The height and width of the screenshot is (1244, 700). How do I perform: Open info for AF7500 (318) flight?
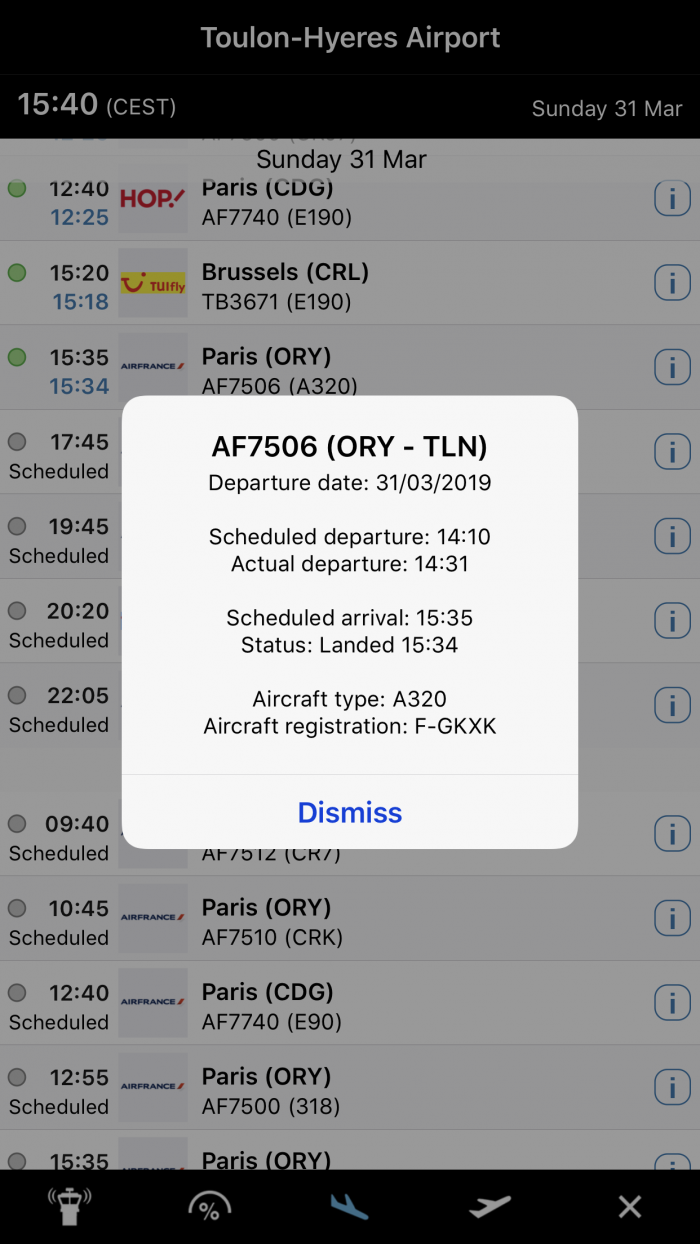coord(672,1087)
